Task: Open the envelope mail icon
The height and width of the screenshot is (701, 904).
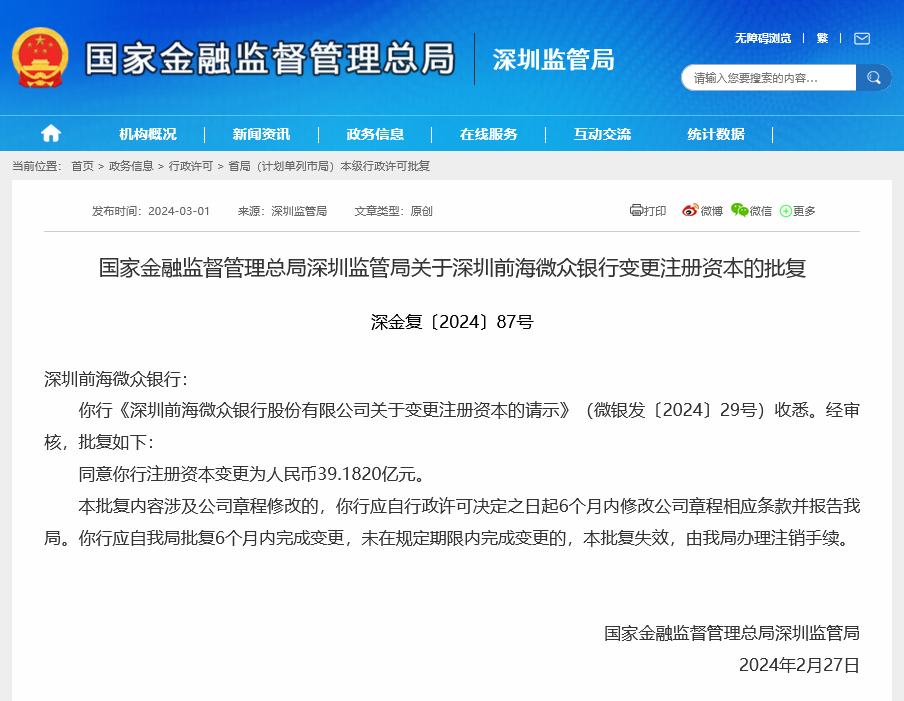Action: pyautogui.click(x=862, y=39)
